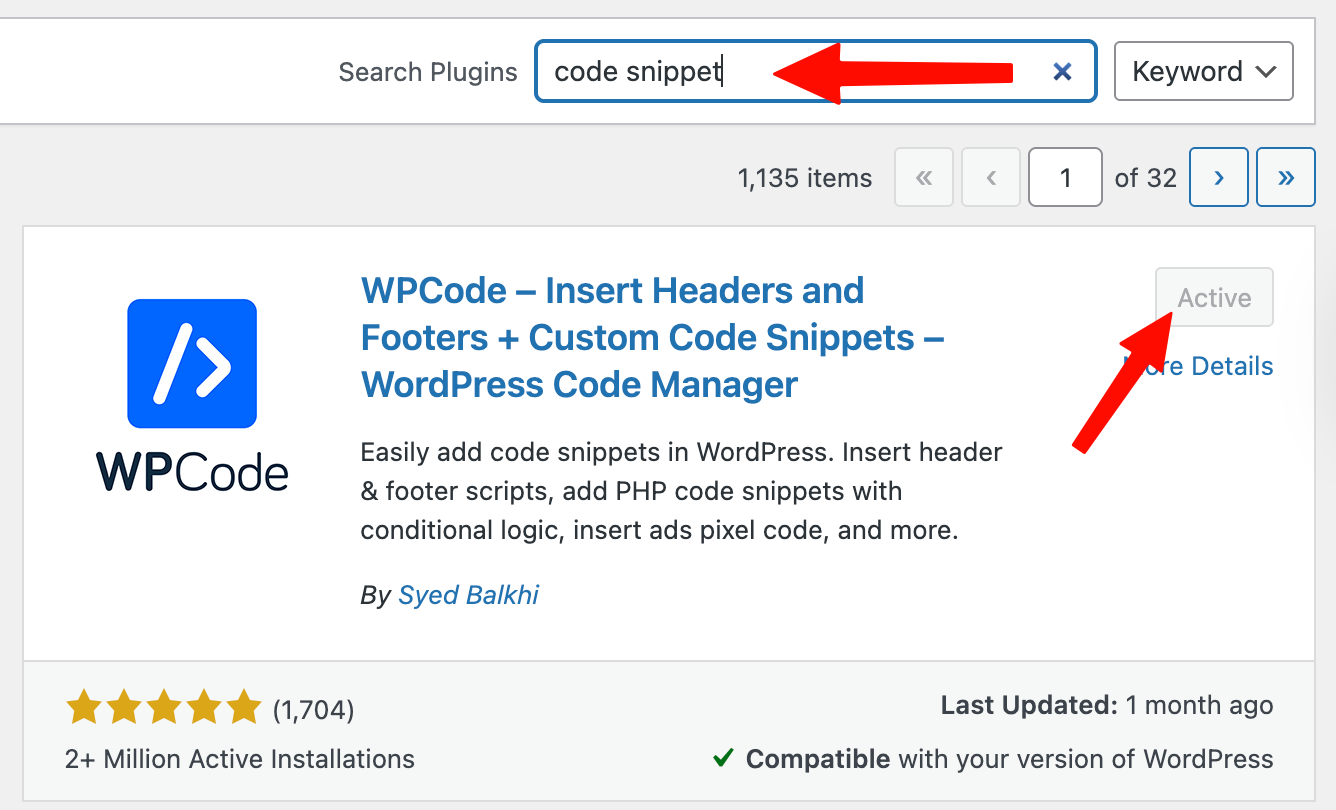Click the "of 32" total pages text
Image resolution: width=1336 pixels, height=810 pixels.
(1146, 178)
